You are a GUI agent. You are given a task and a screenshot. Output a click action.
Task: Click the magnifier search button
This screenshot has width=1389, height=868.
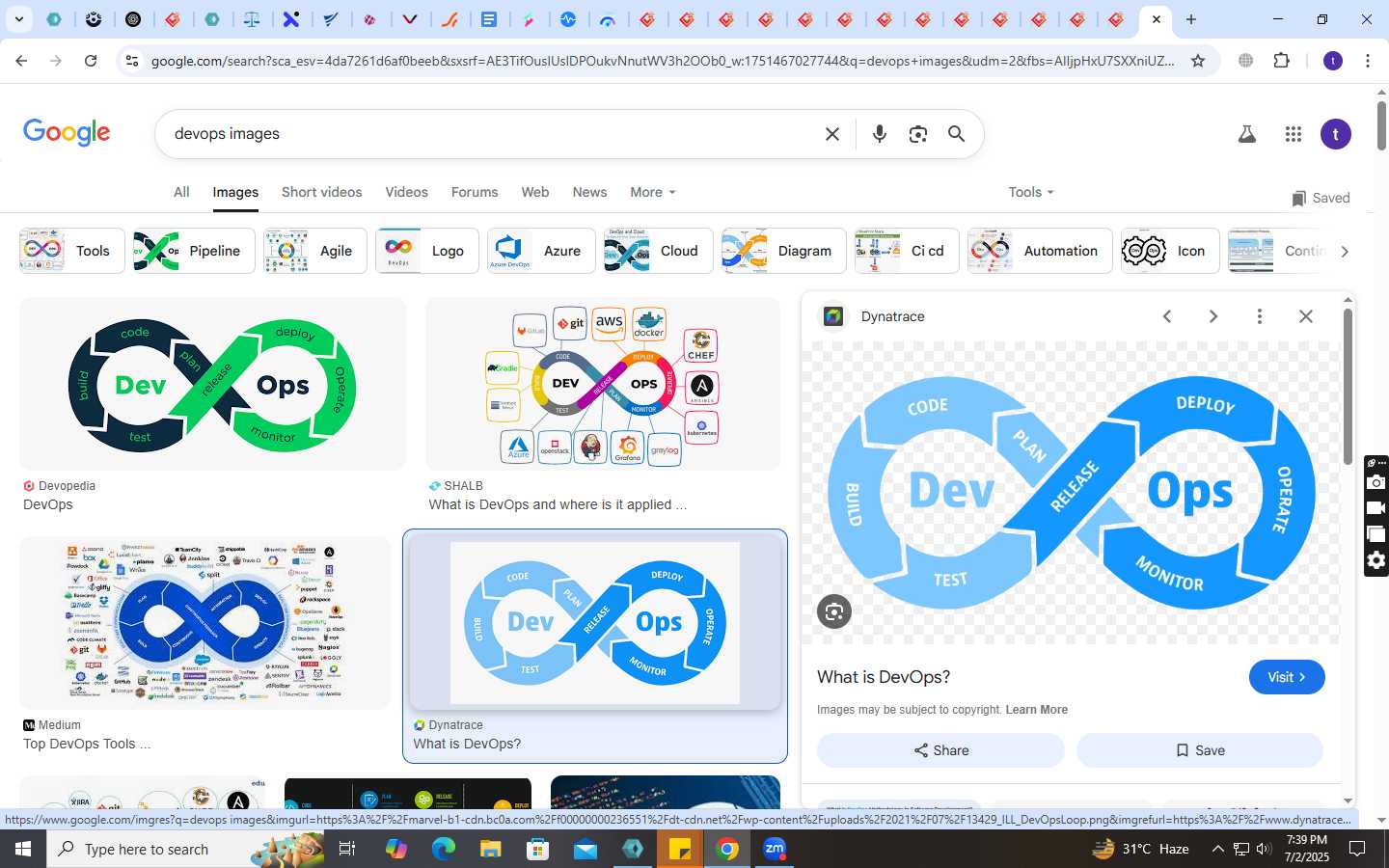[956, 134]
